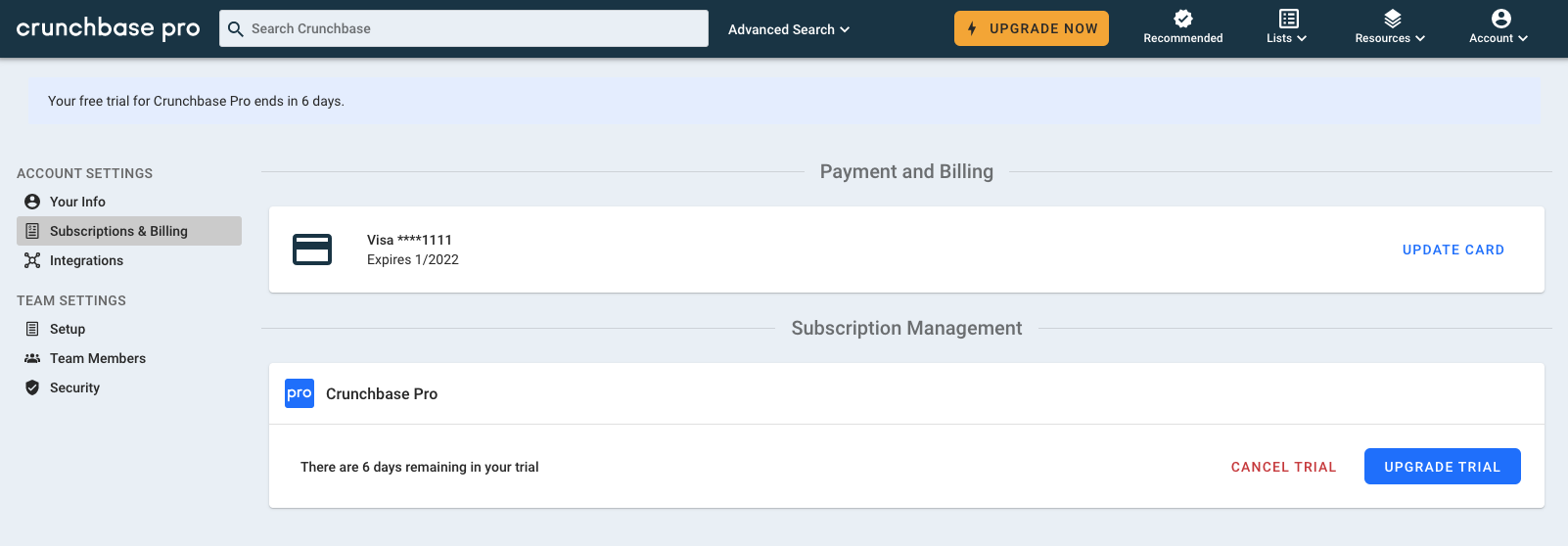Screen dimensions: 1568x546
Task: Click the Resources layers icon
Action: pos(1393,19)
